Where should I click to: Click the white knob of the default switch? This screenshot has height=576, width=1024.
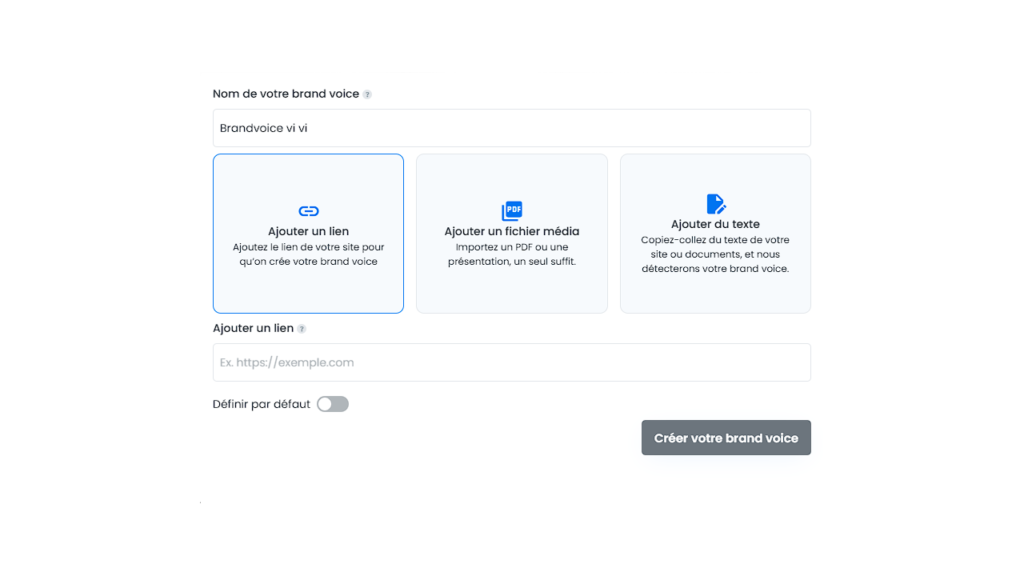point(325,404)
